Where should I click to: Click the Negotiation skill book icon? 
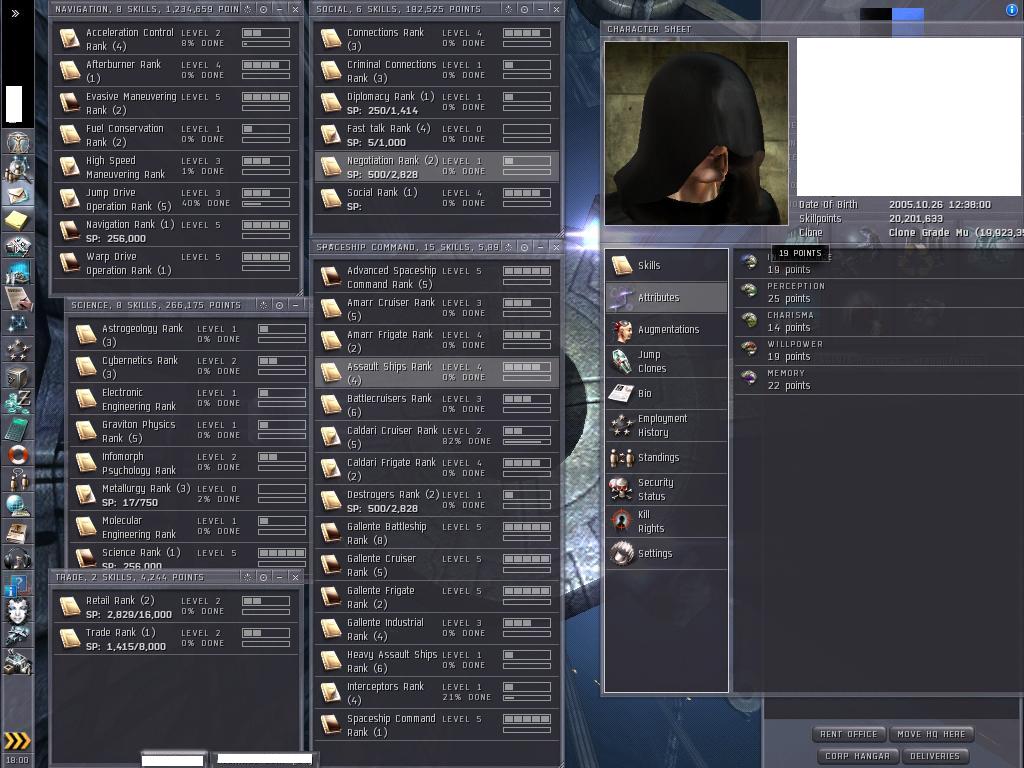[x=331, y=167]
